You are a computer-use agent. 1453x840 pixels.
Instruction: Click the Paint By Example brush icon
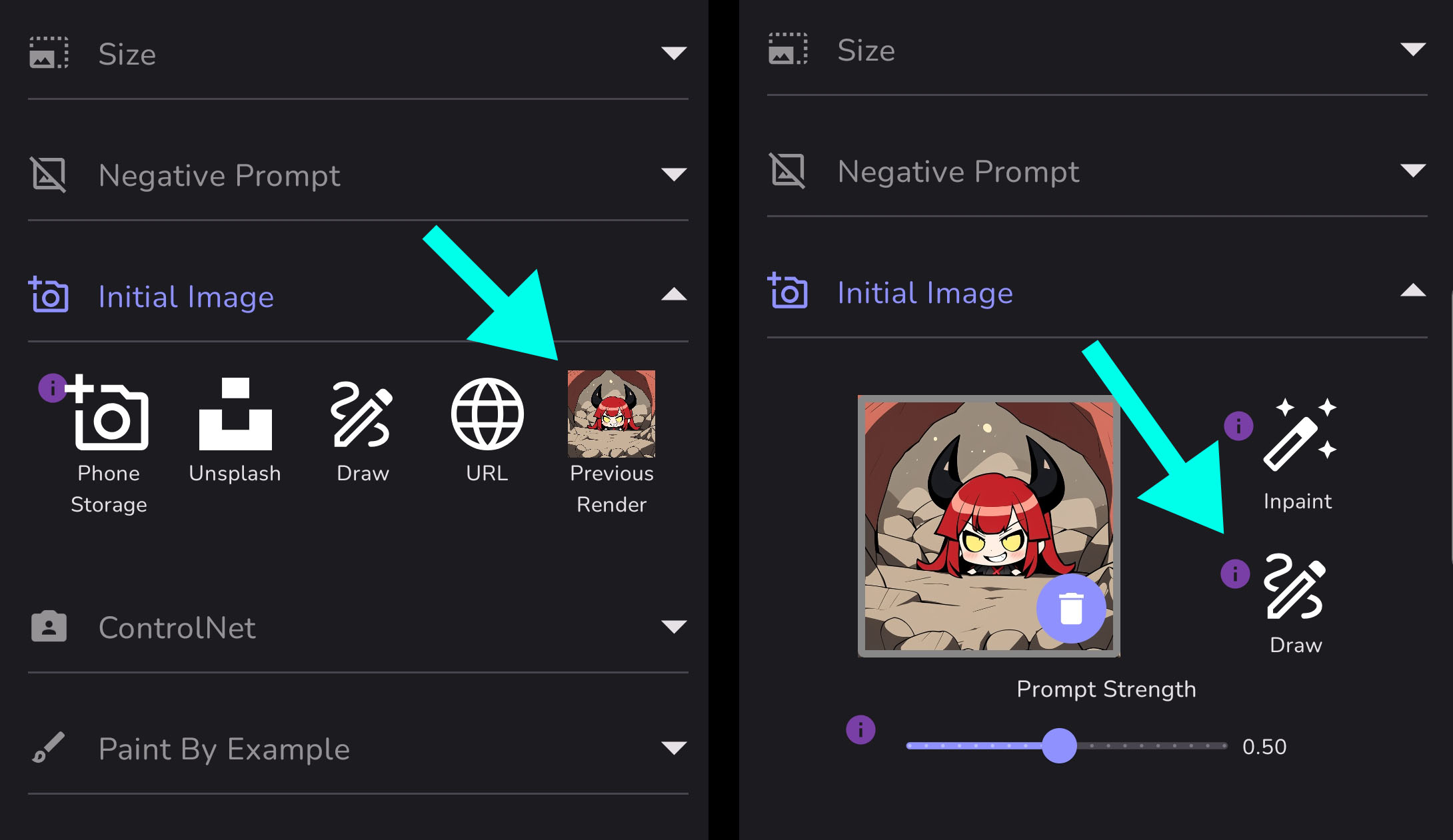tap(49, 747)
